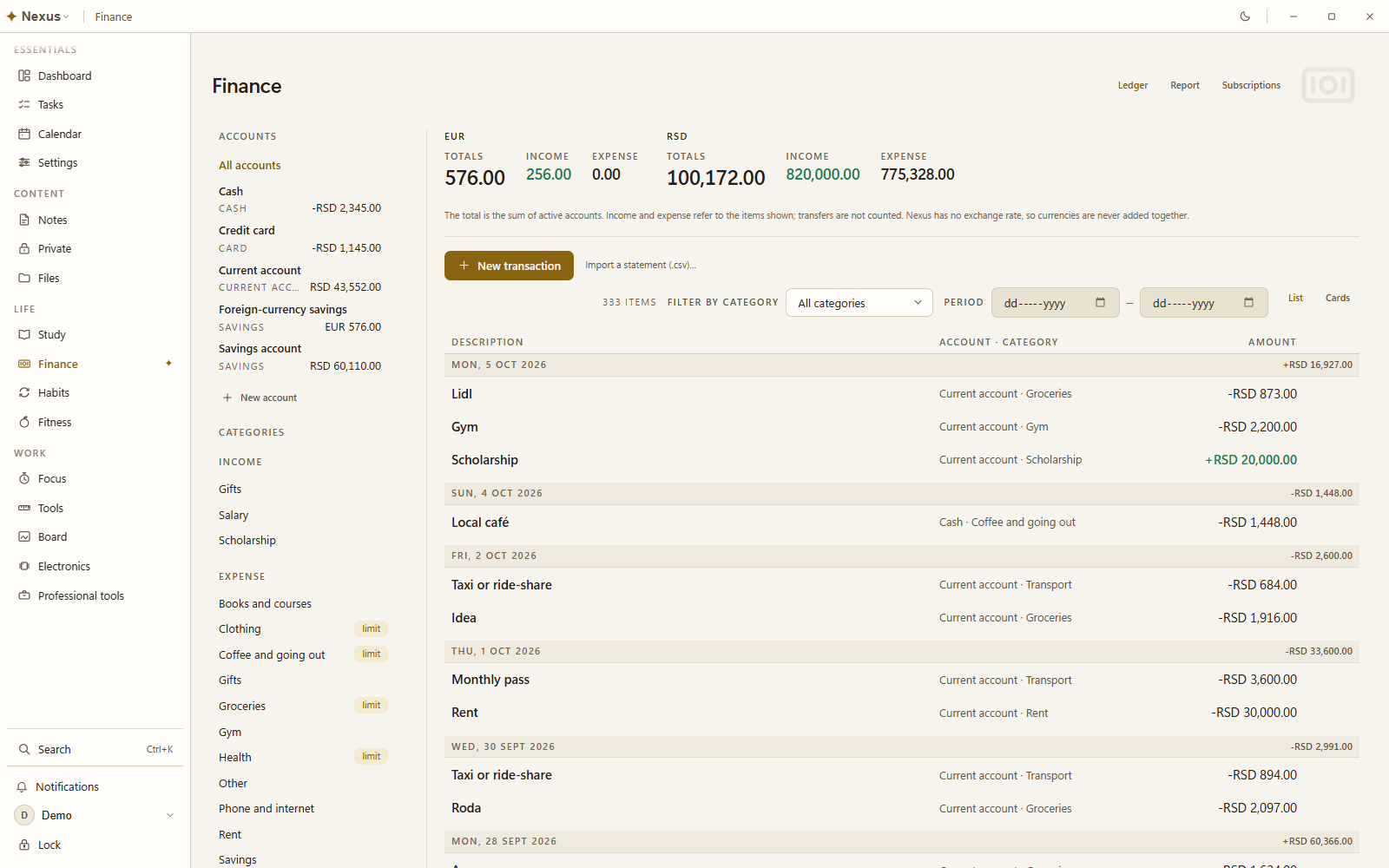Open the Idea transaction row
The height and width of the screenshot is (868, 1389).
[902, 617]
